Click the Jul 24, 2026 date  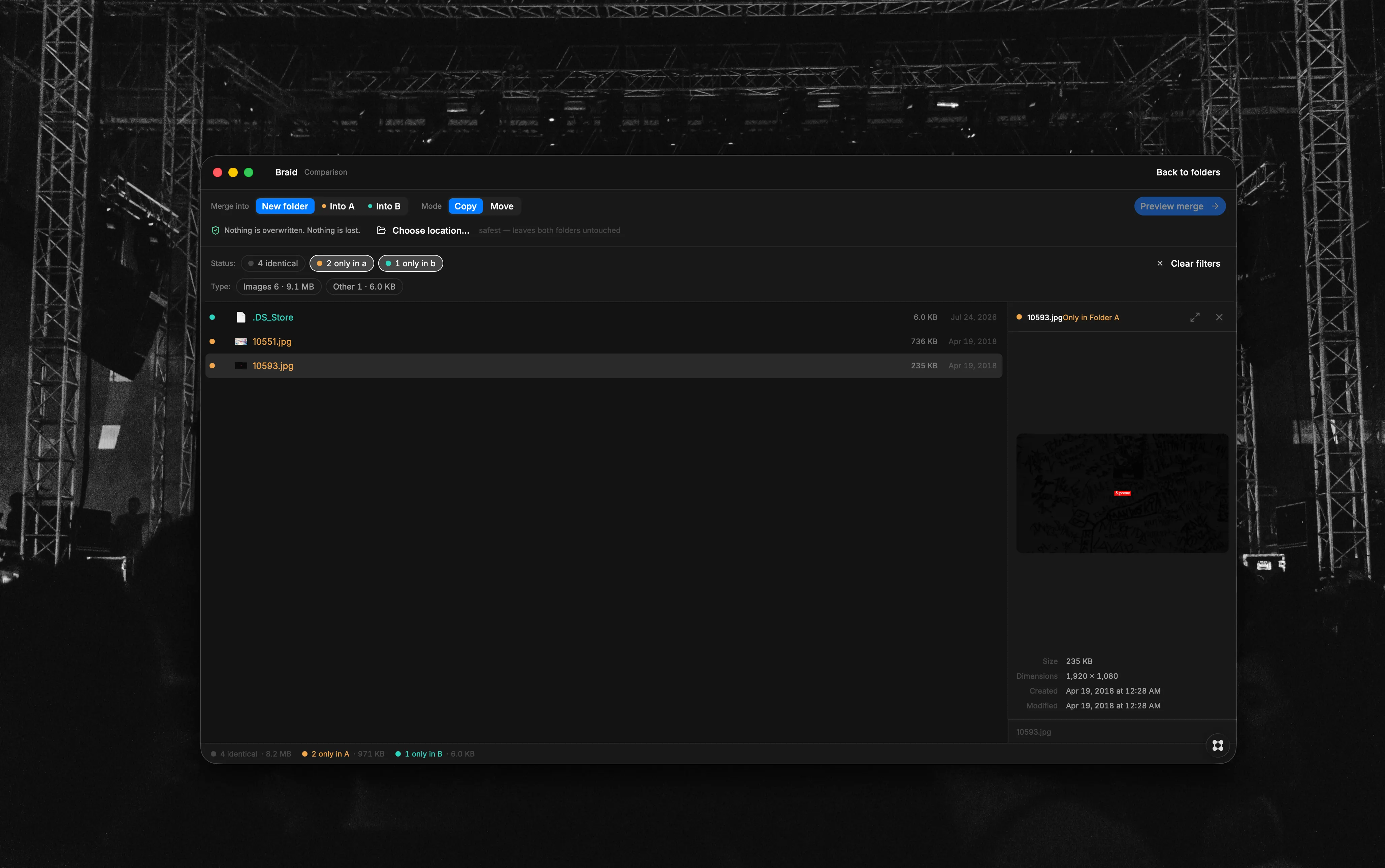pos(973,318)
